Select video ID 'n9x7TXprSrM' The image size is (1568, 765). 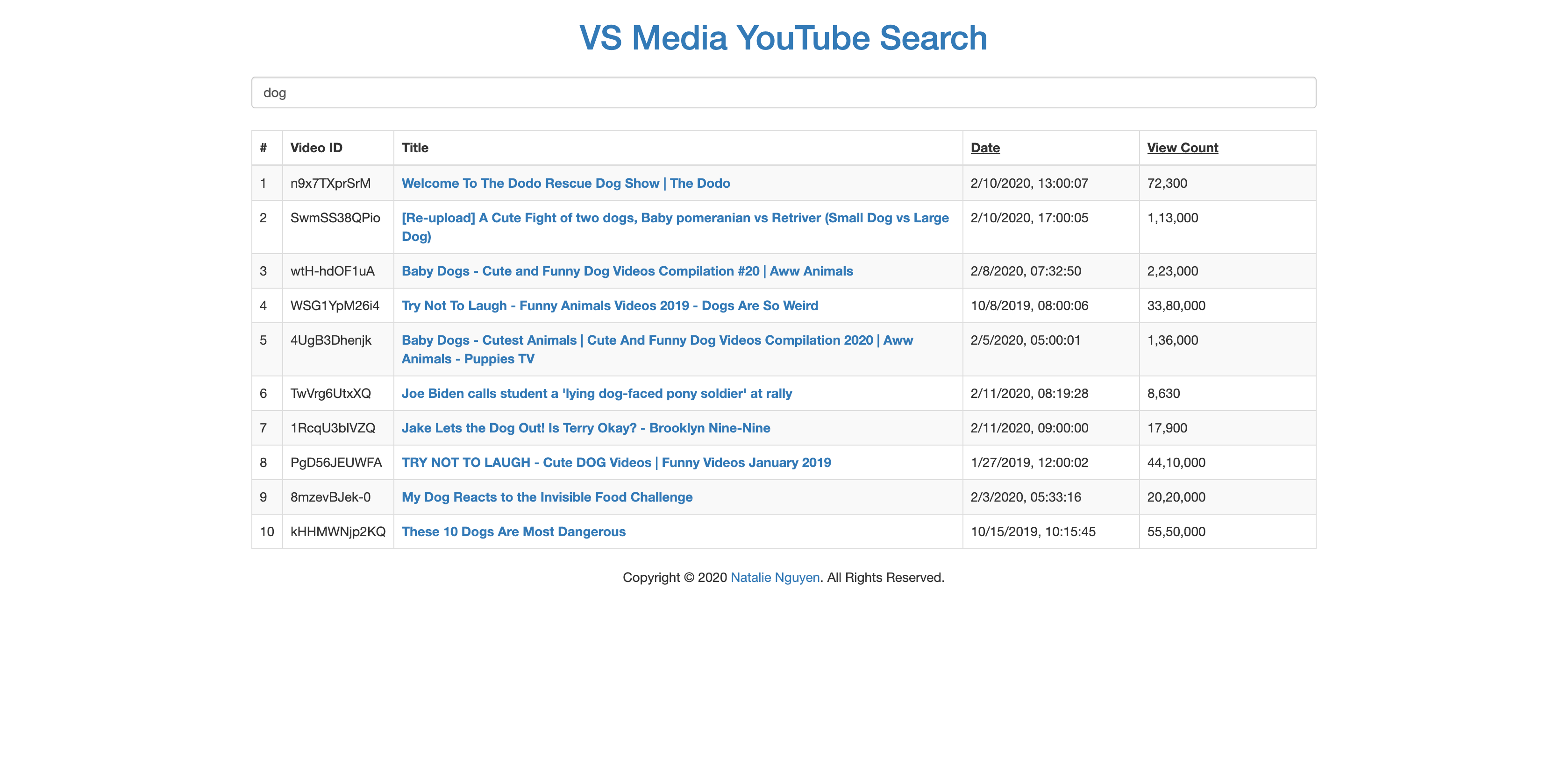[330, 183]
